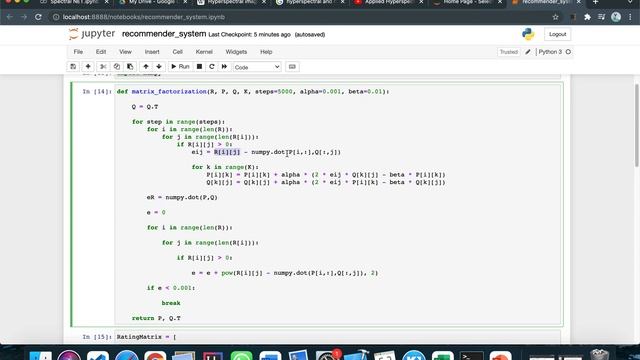The width and height of the screenshot is (640, 360).
Task: Save the notebook with the floppy disk icon
Action: (73, 67)
